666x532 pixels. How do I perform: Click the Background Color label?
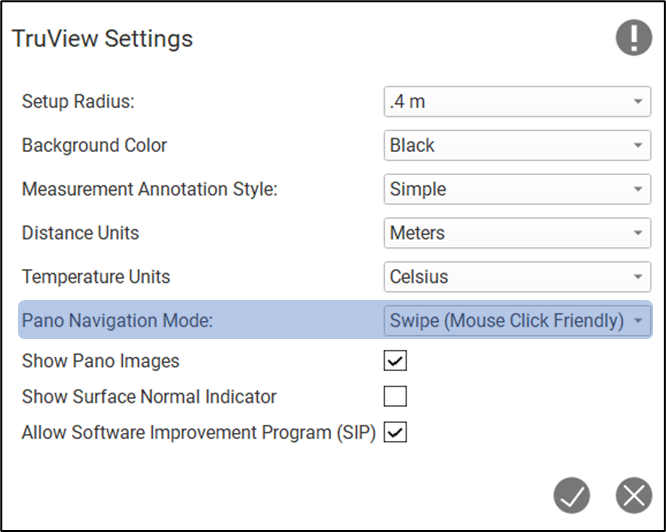point(94,145)
